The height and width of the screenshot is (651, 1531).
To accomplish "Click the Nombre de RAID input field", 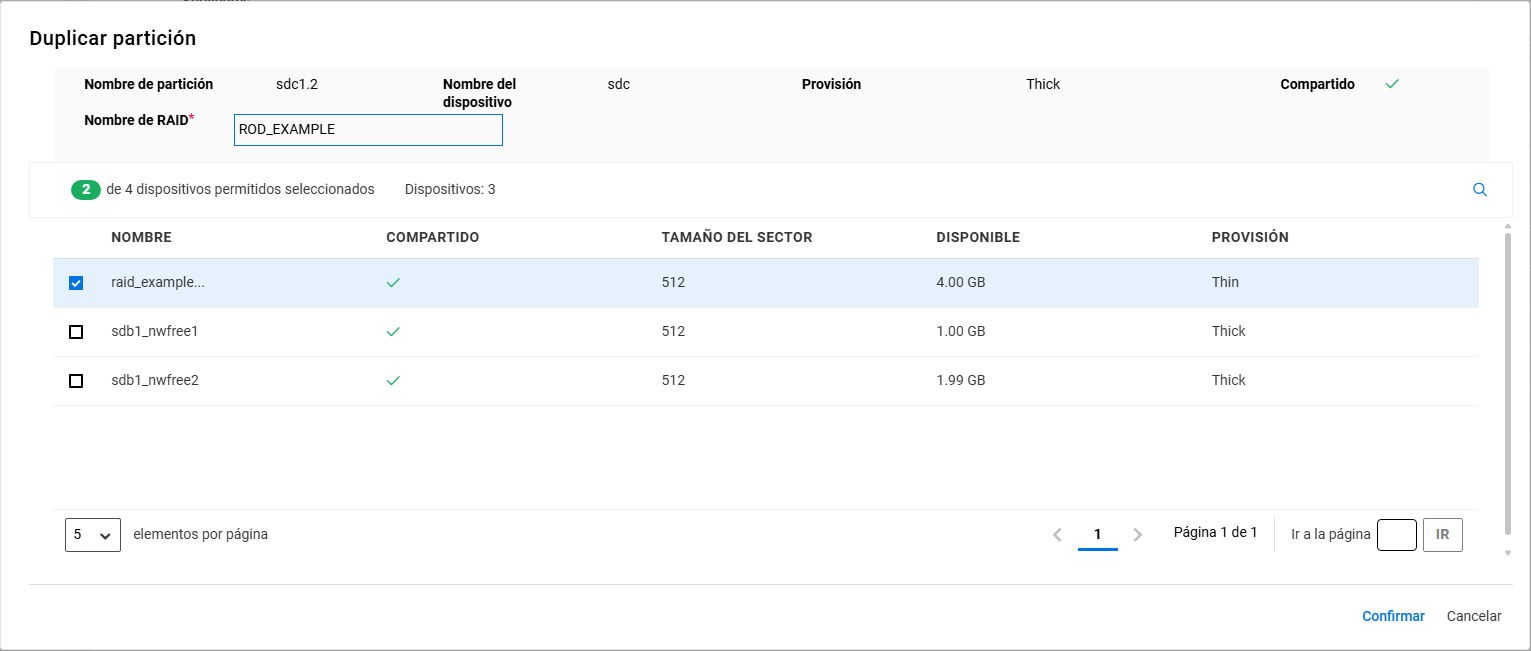I will [x=368, y=130].
